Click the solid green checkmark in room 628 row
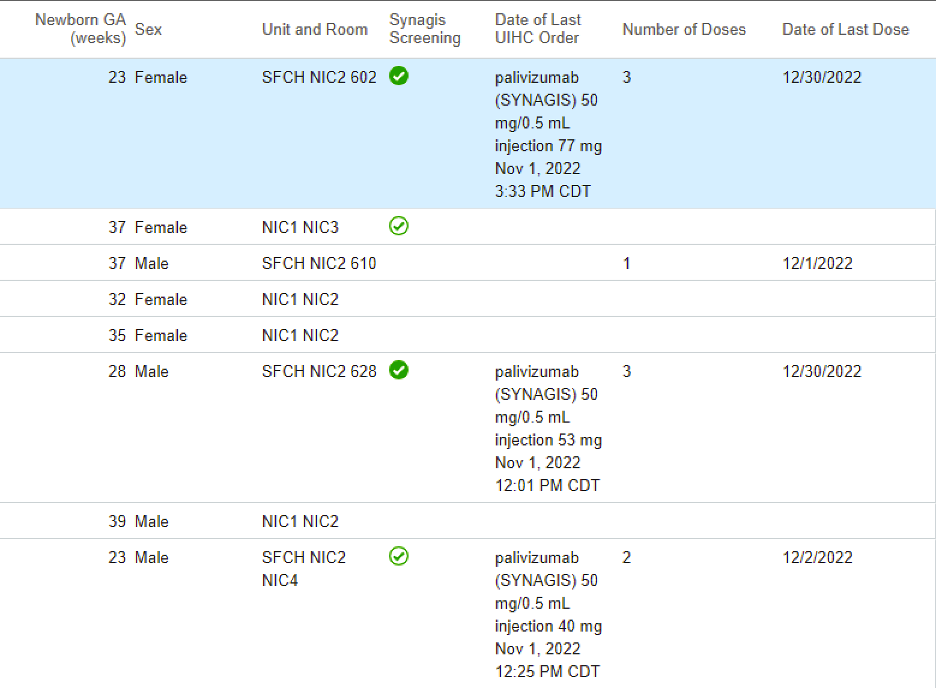The image size is (936, 688). click(398, 370)
